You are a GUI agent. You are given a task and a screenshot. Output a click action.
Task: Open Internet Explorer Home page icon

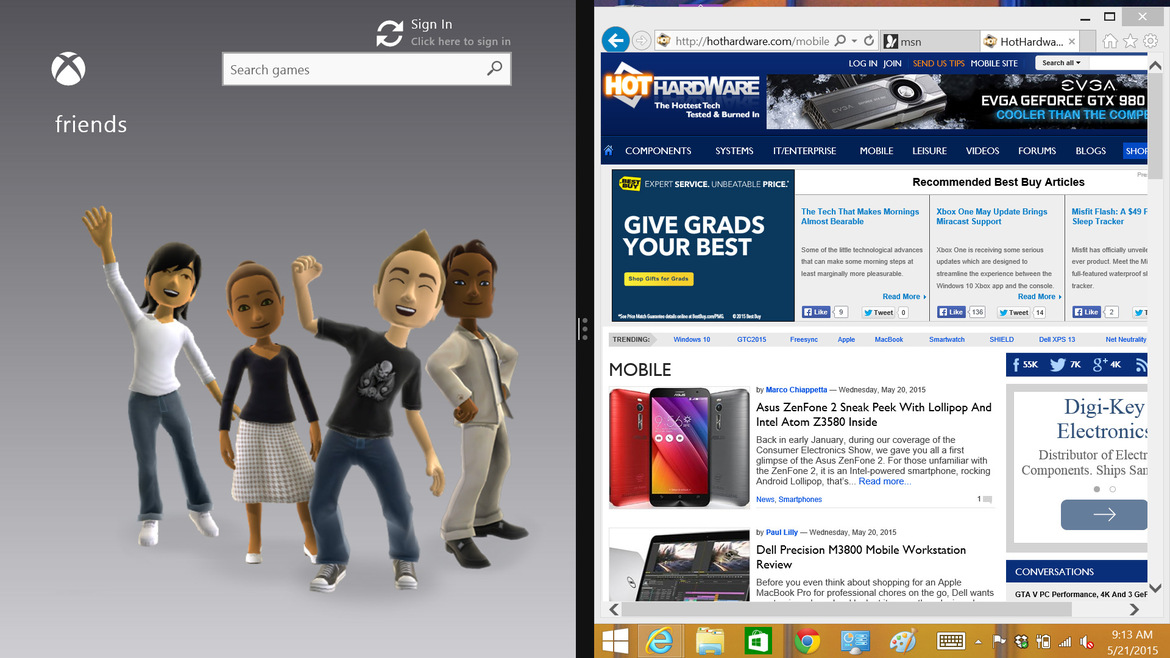pyautogui.click(x=1110, y=41)
